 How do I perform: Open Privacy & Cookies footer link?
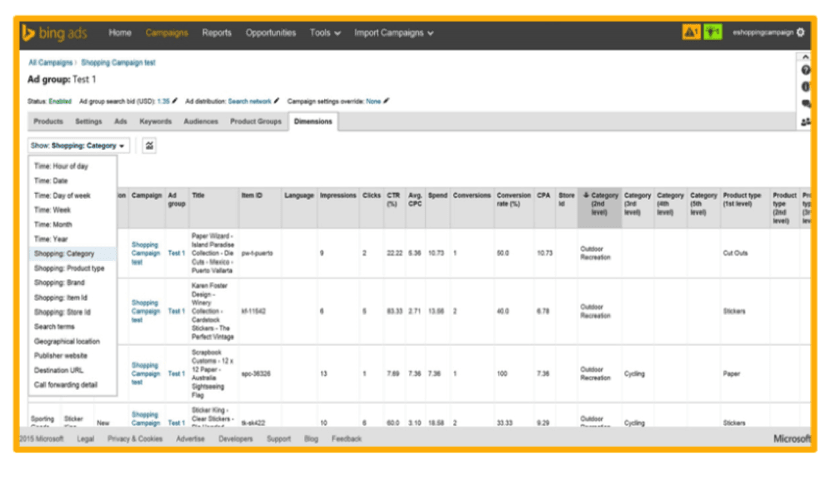tap(135, 438)
